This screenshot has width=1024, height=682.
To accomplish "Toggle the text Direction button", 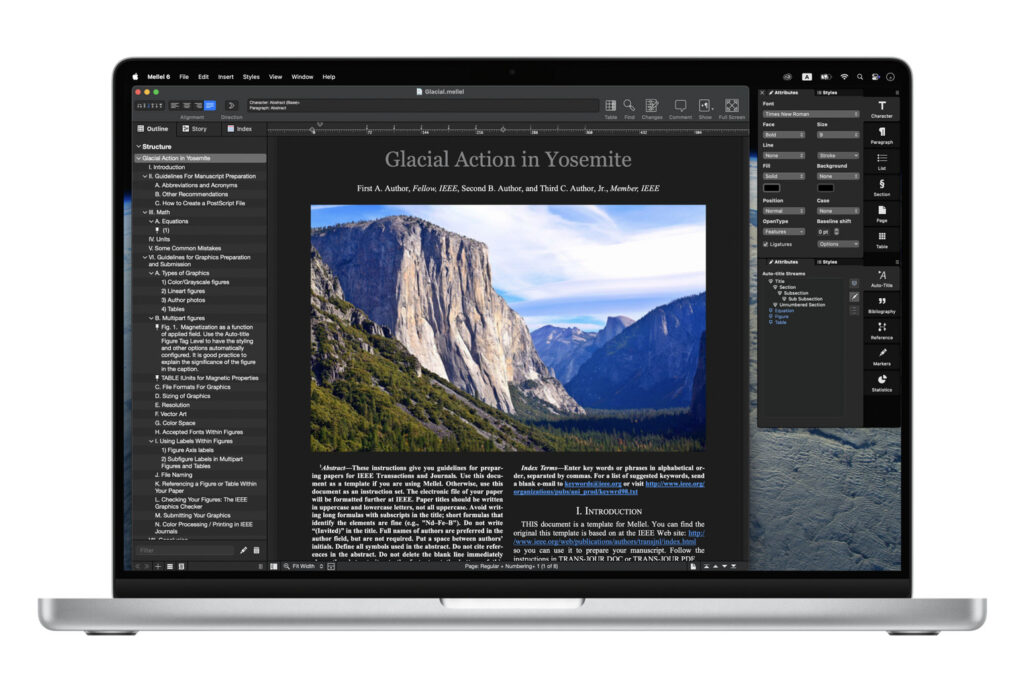I will pos(231,105).
